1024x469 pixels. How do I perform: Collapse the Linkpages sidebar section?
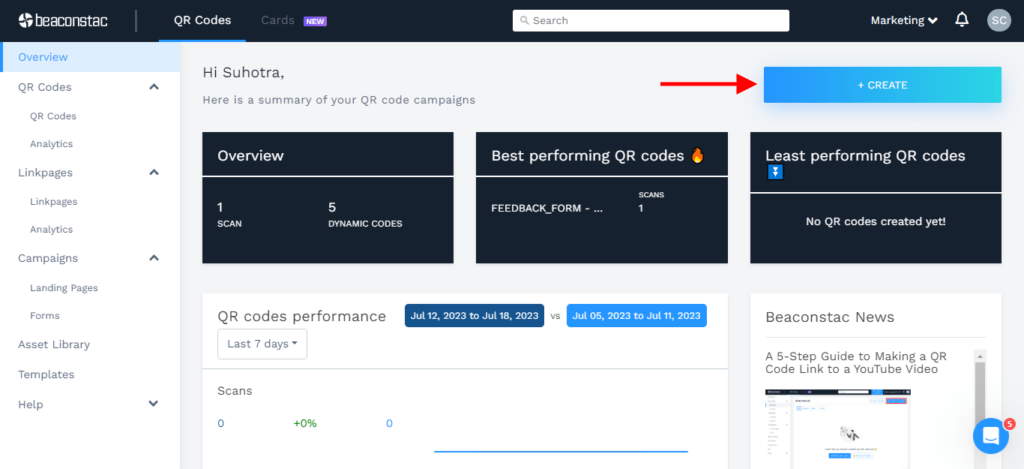coord(154,173)
